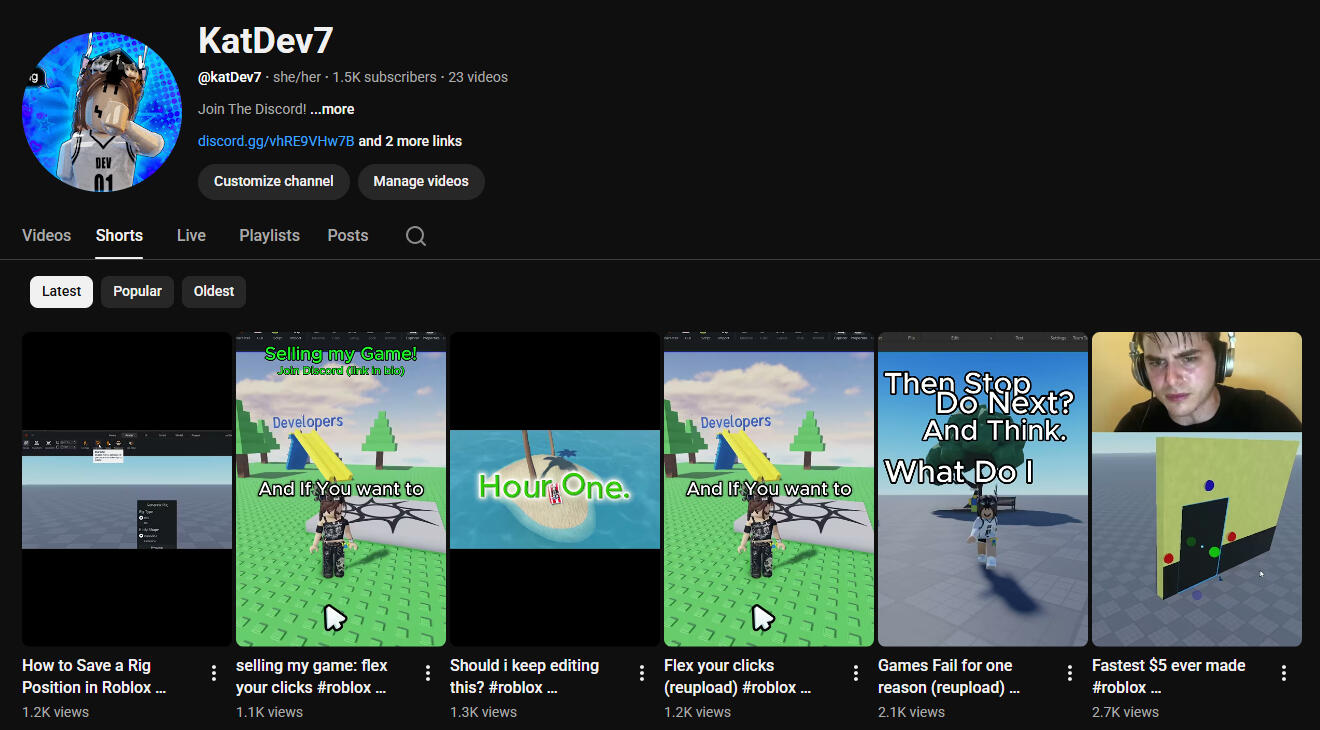1320x730 pixels.
Task: Click the 'Join The Discord!' description text
Action: point(252,109)
